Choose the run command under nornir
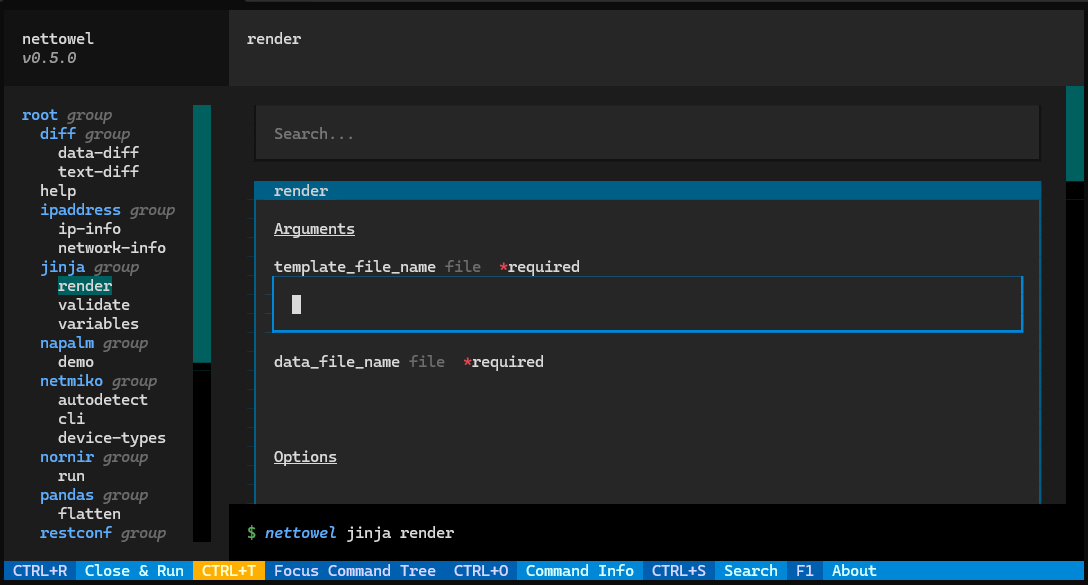The height and width of the screenshot is (585, 1088). (71, 476)
